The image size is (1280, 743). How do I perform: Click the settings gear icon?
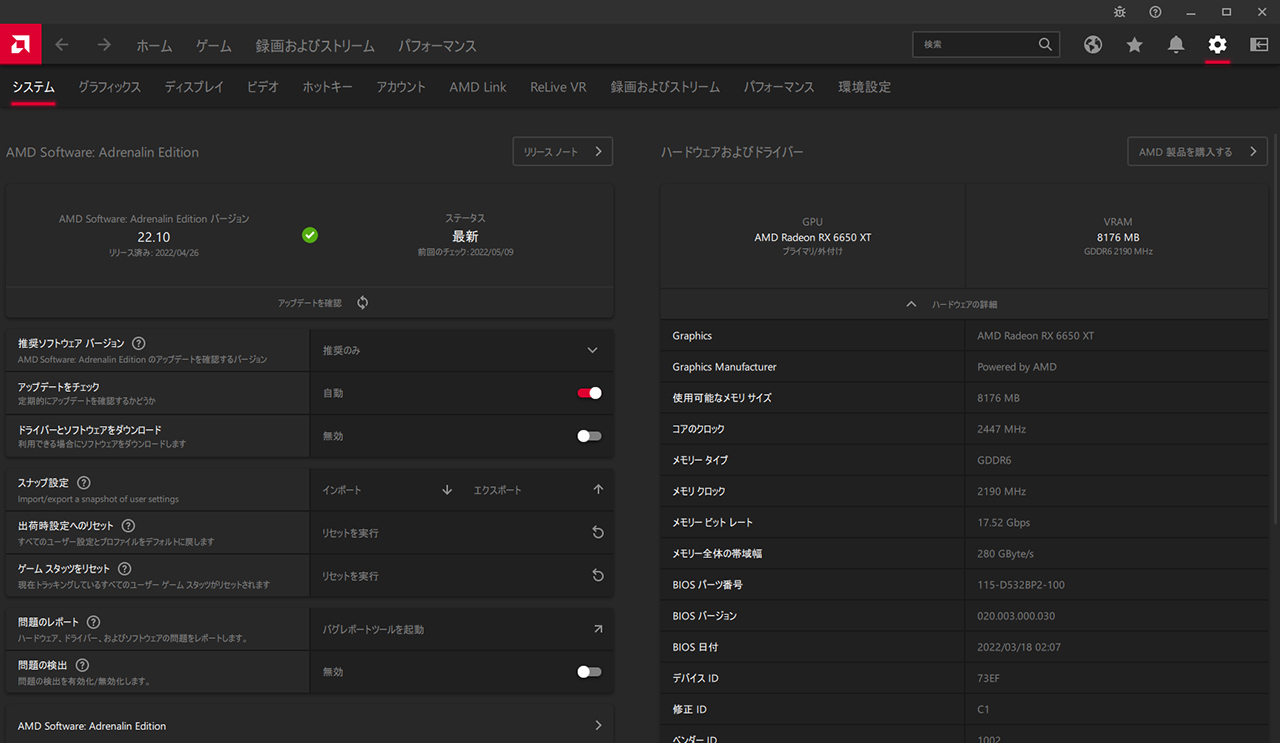click(x=1217, y=45)
